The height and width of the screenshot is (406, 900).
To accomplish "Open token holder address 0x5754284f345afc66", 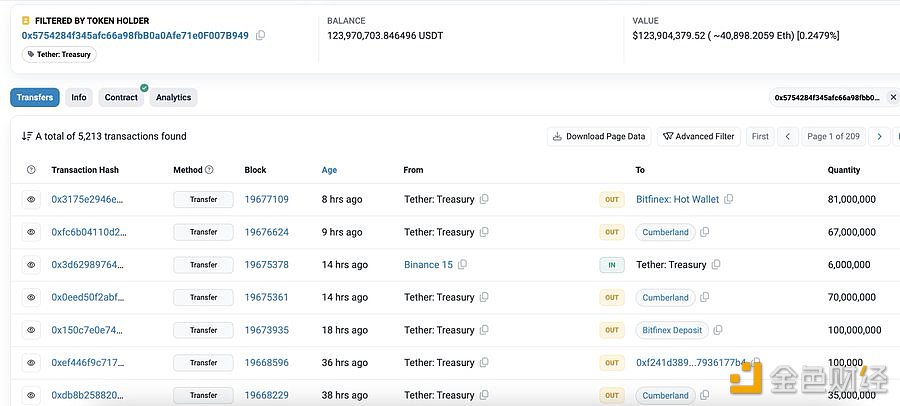I will (135, 36).
